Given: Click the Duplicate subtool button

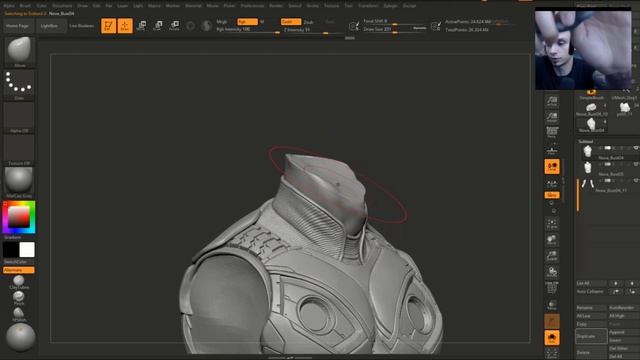Looking at the screenshot, I should [591, 336].
